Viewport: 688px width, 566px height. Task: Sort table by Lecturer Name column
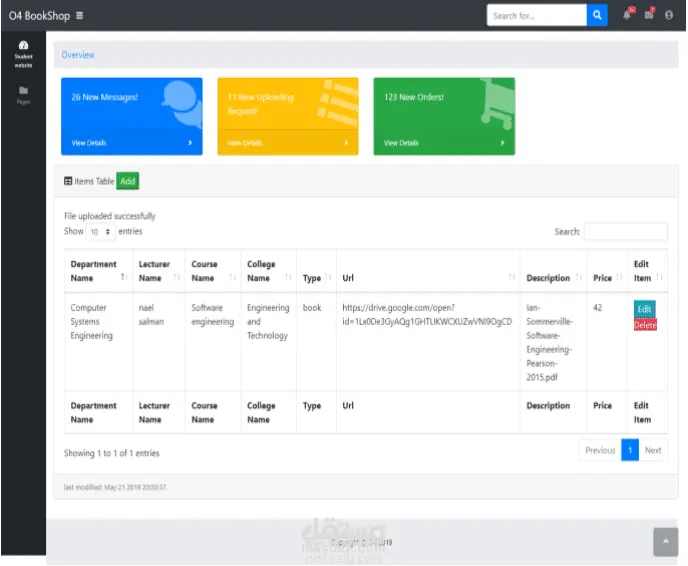[159, 271]
